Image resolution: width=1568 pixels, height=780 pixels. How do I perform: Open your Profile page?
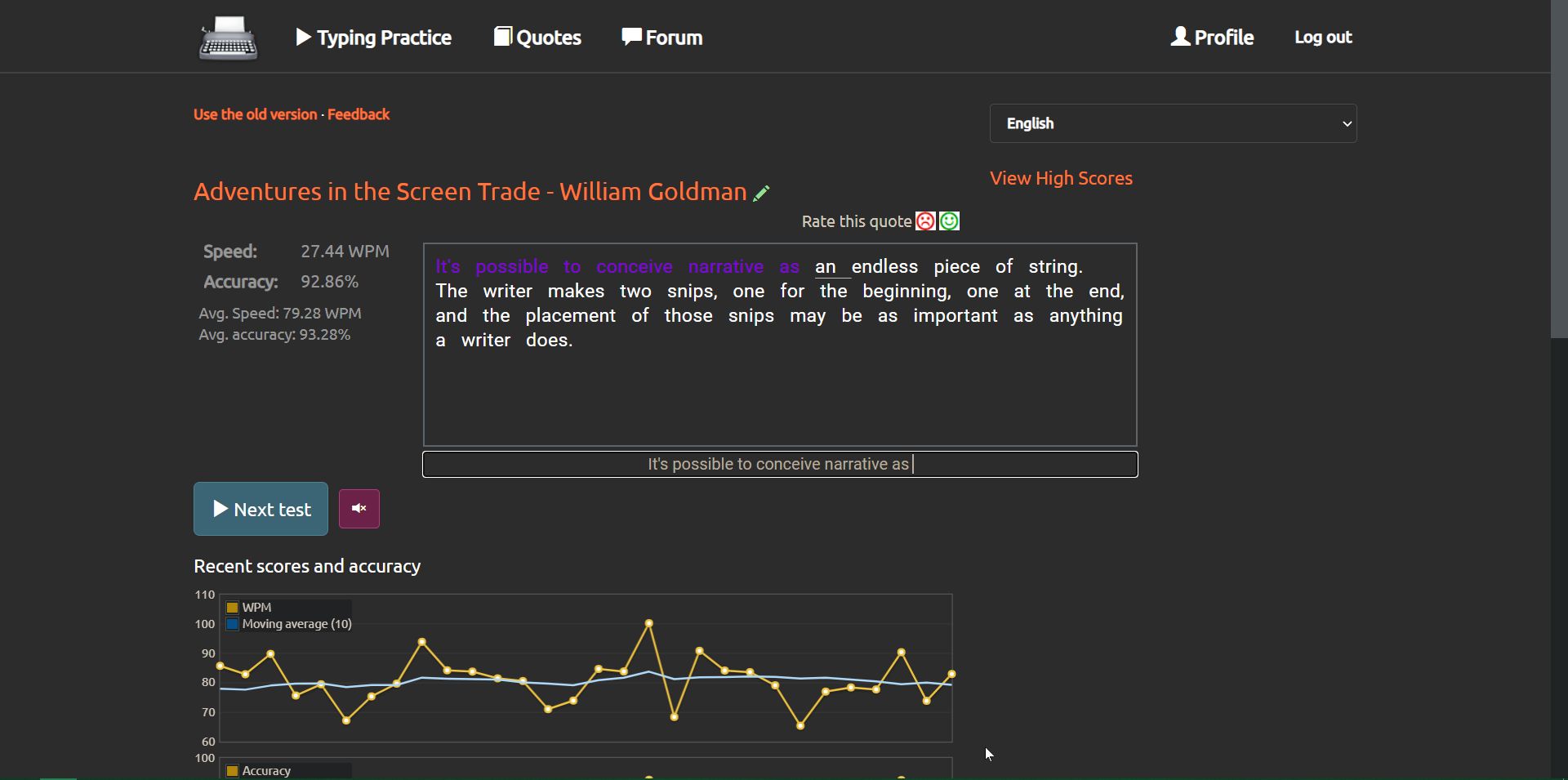pyautogui.click(x=1212, y=37)
